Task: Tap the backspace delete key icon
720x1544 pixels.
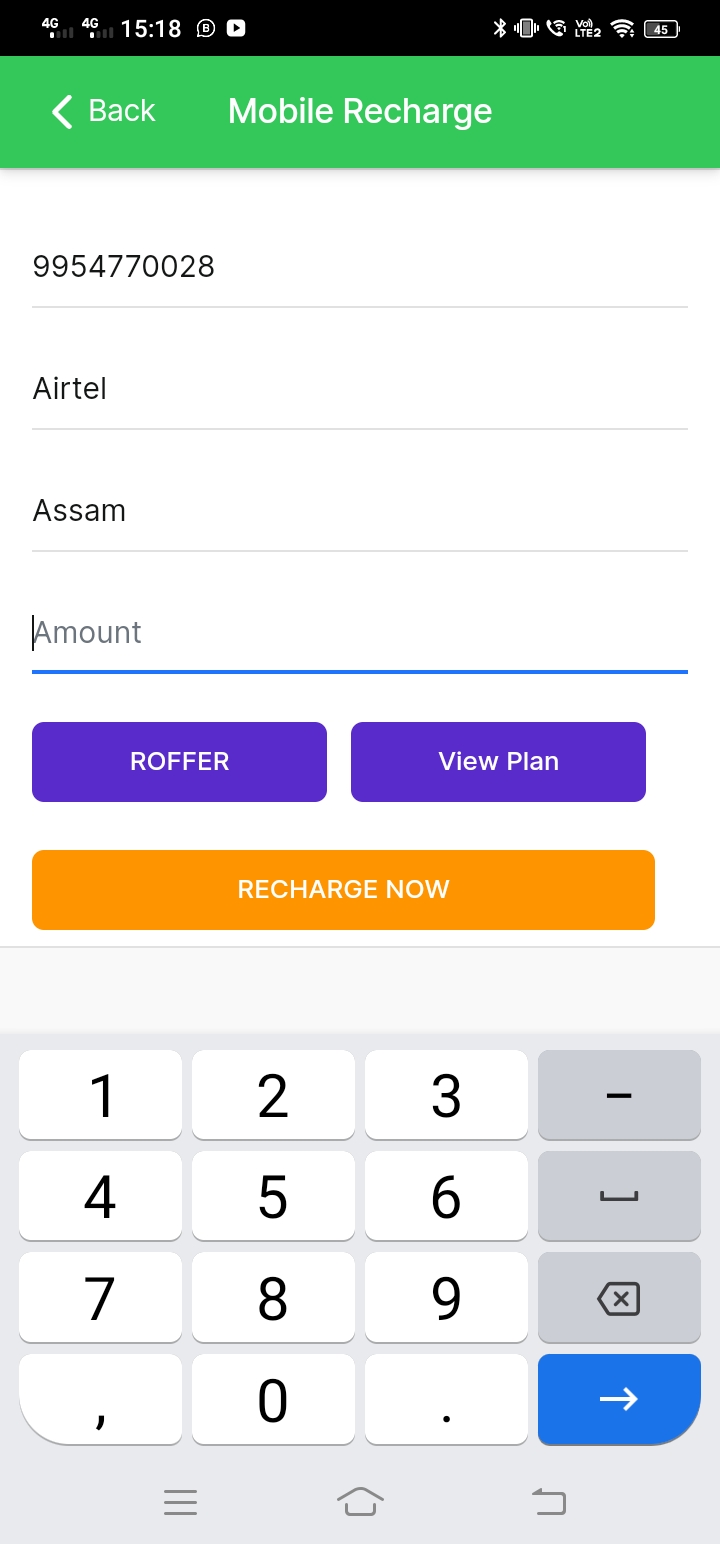Action: click(618, 1298)
